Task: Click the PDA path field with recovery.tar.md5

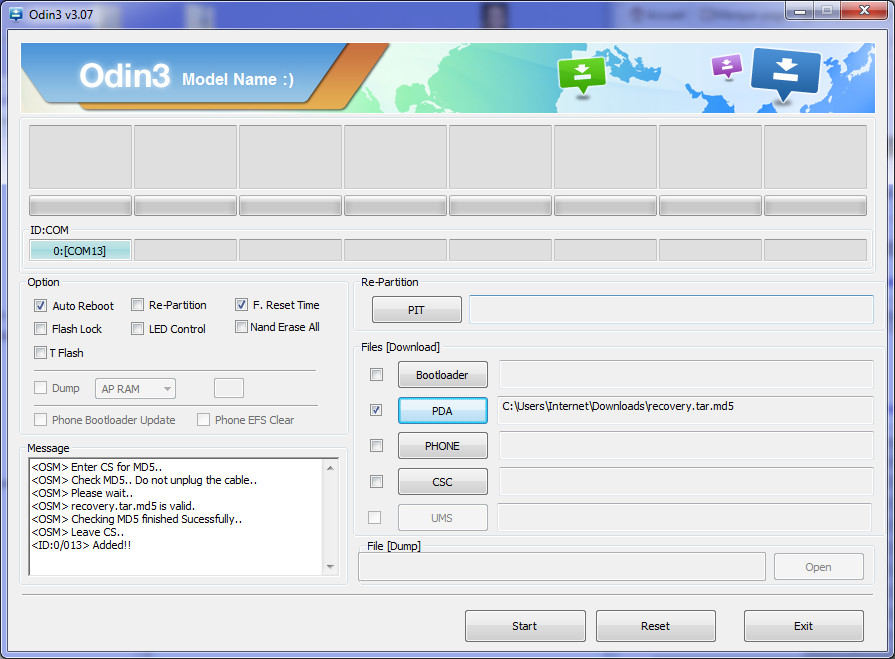Action: click(x=686, y=410)
